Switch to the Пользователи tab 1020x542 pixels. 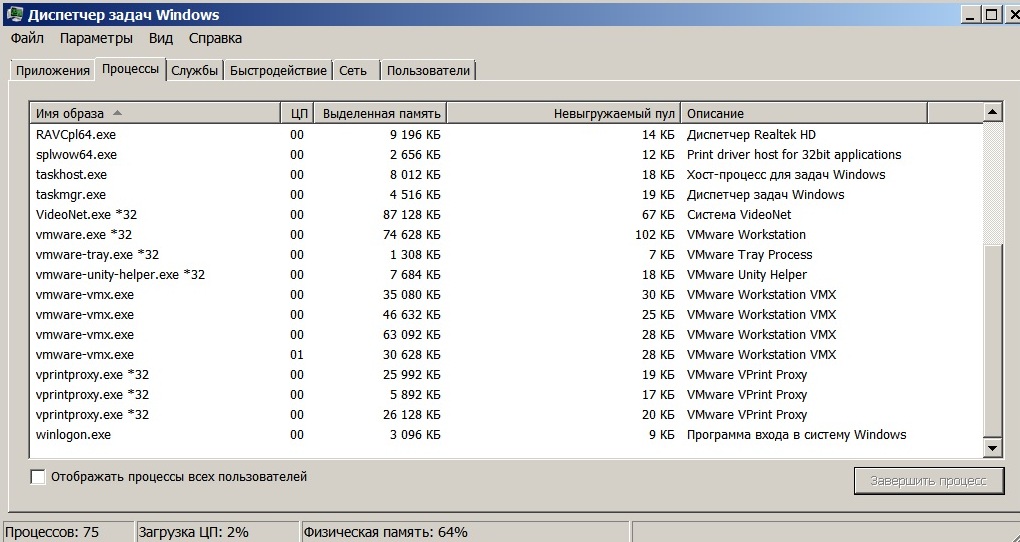(x=428, y=71)
